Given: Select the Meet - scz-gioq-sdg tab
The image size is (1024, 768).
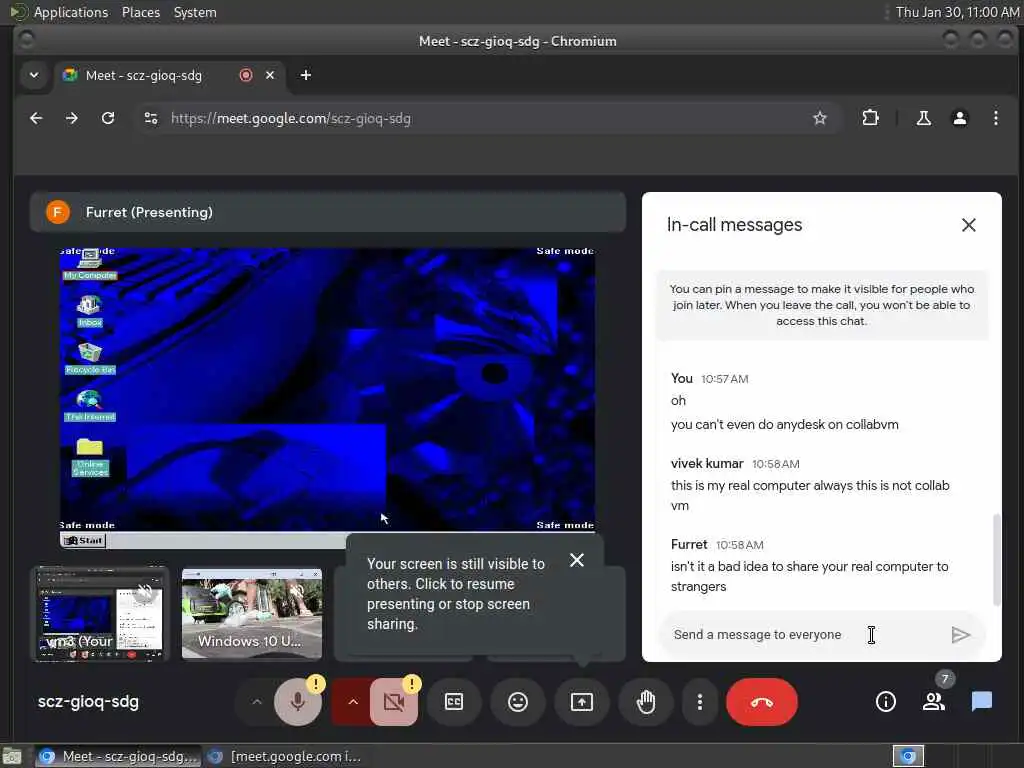Looking at the screenshot, I should (168, 76).
